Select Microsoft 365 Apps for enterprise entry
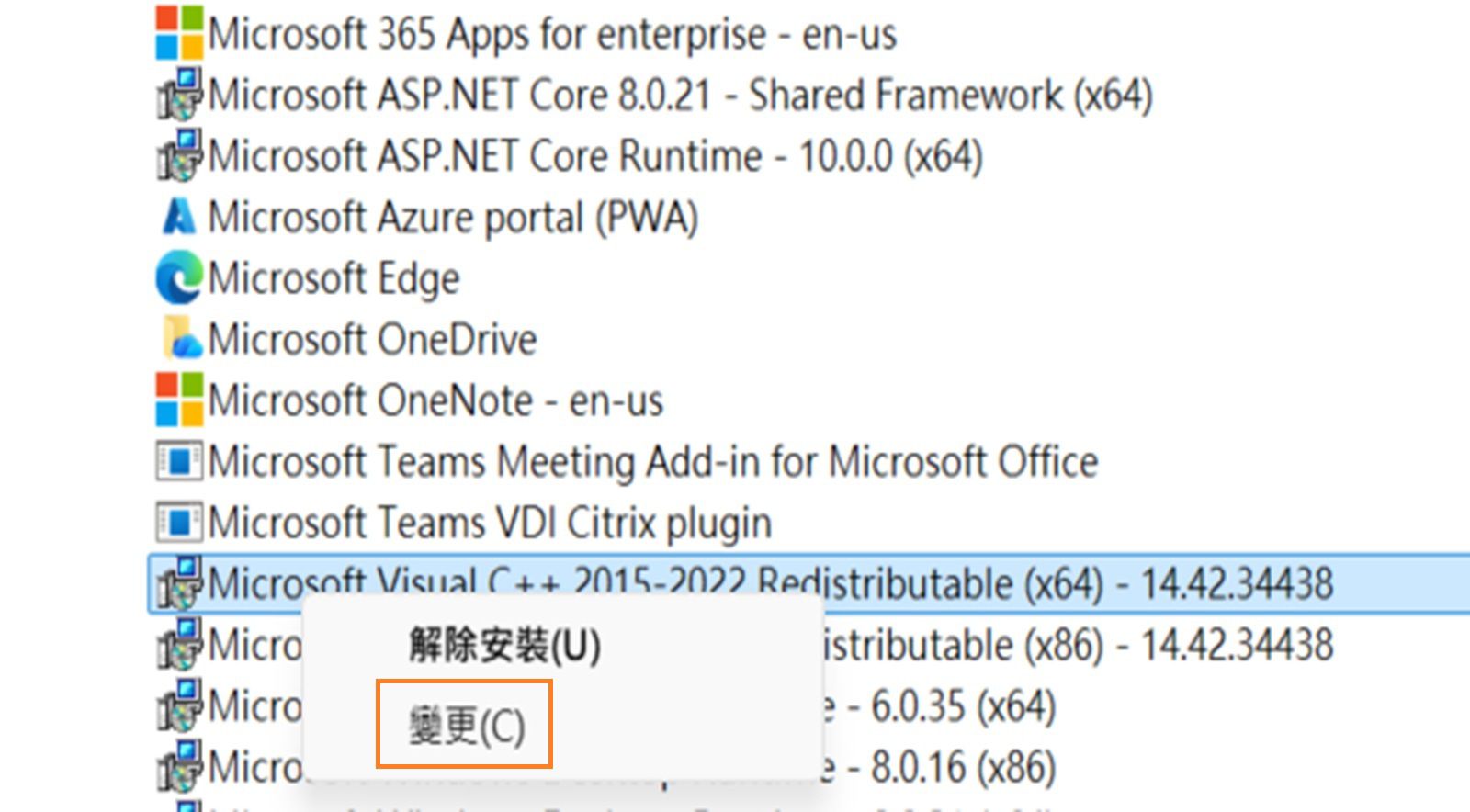The width and height of the screenshot is (1470, 812). click(551, 34)
